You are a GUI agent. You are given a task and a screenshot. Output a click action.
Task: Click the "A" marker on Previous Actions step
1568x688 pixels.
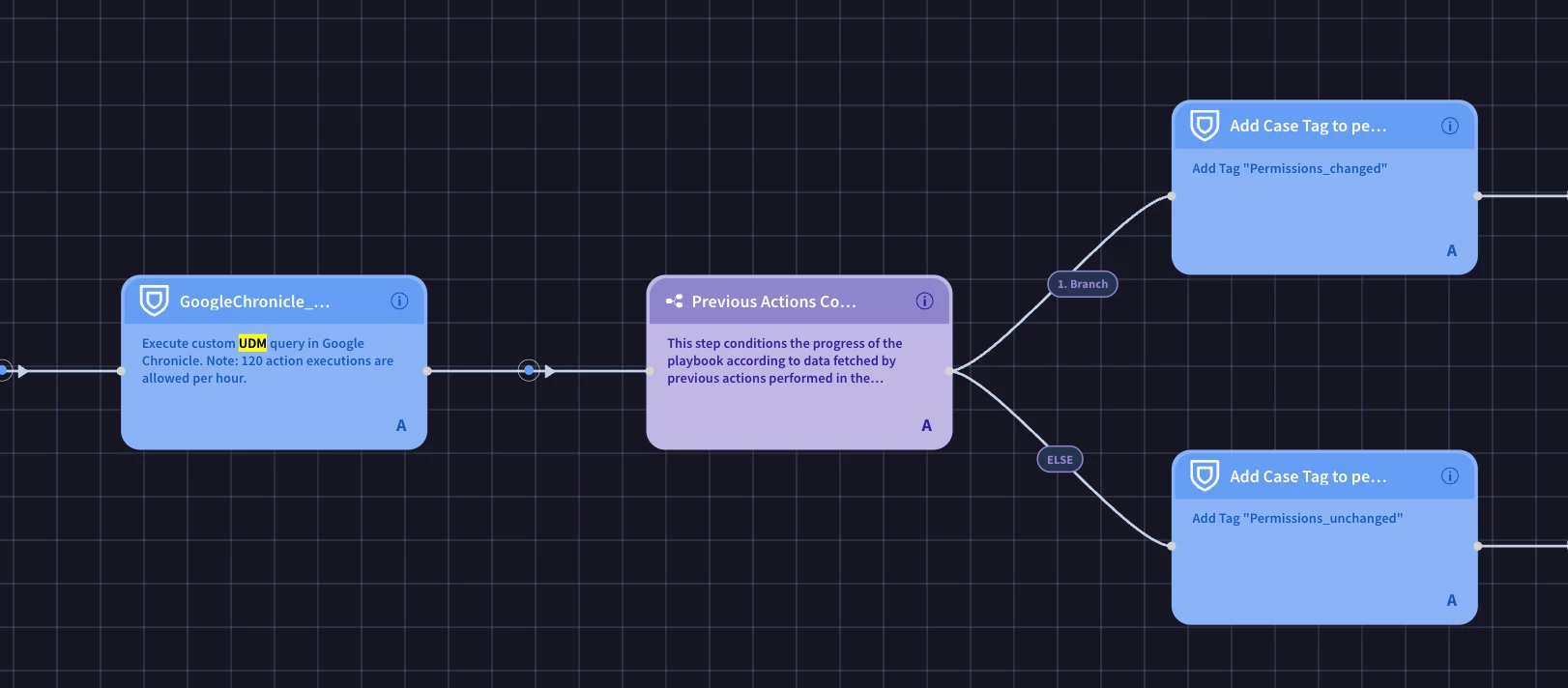(x=927, y=425)
